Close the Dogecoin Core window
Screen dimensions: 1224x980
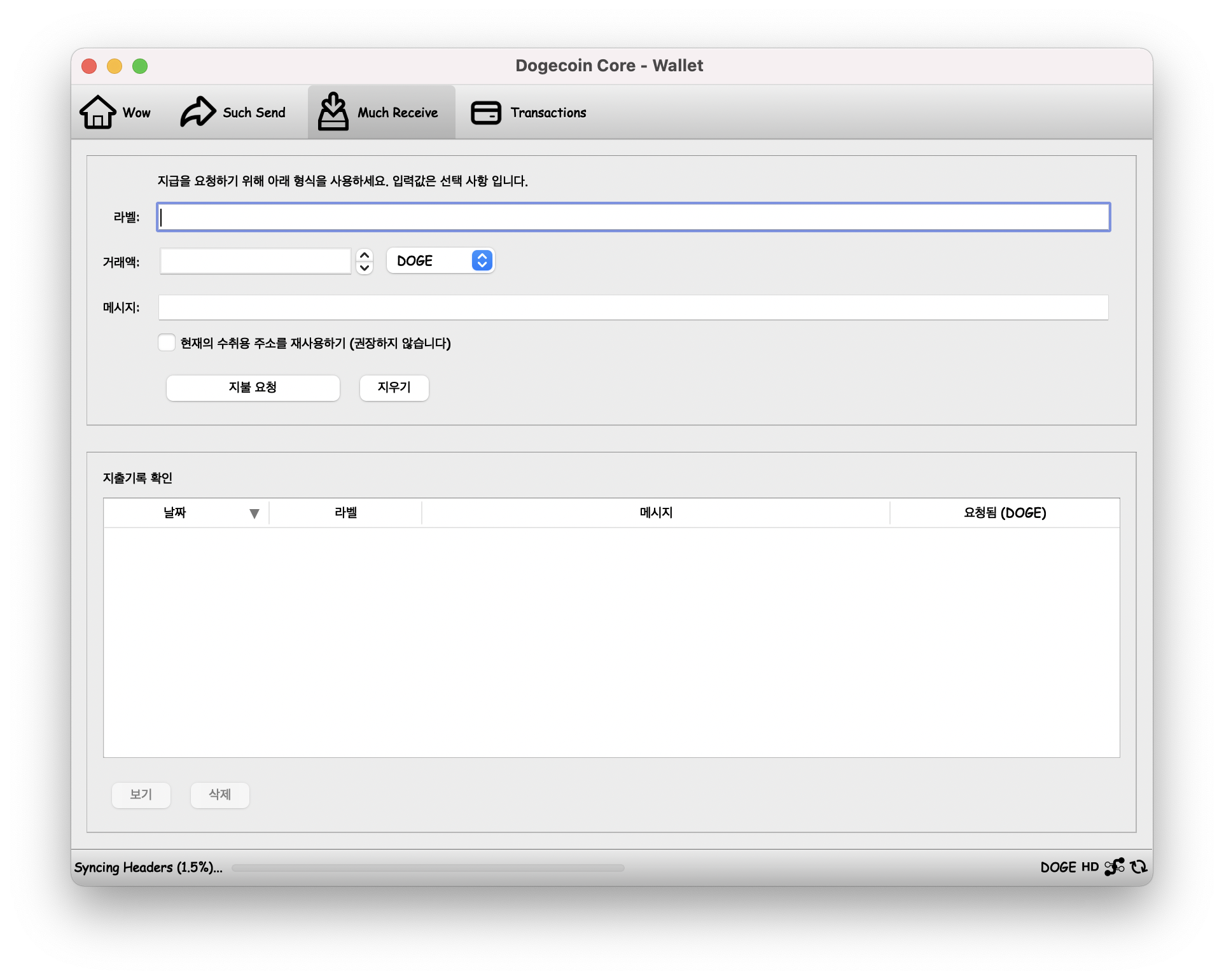pos(89,66)
